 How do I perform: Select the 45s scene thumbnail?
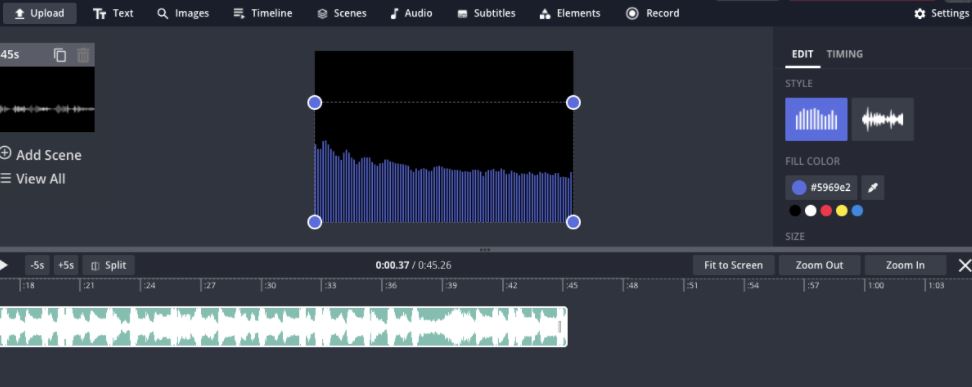(x=47, y=99)
